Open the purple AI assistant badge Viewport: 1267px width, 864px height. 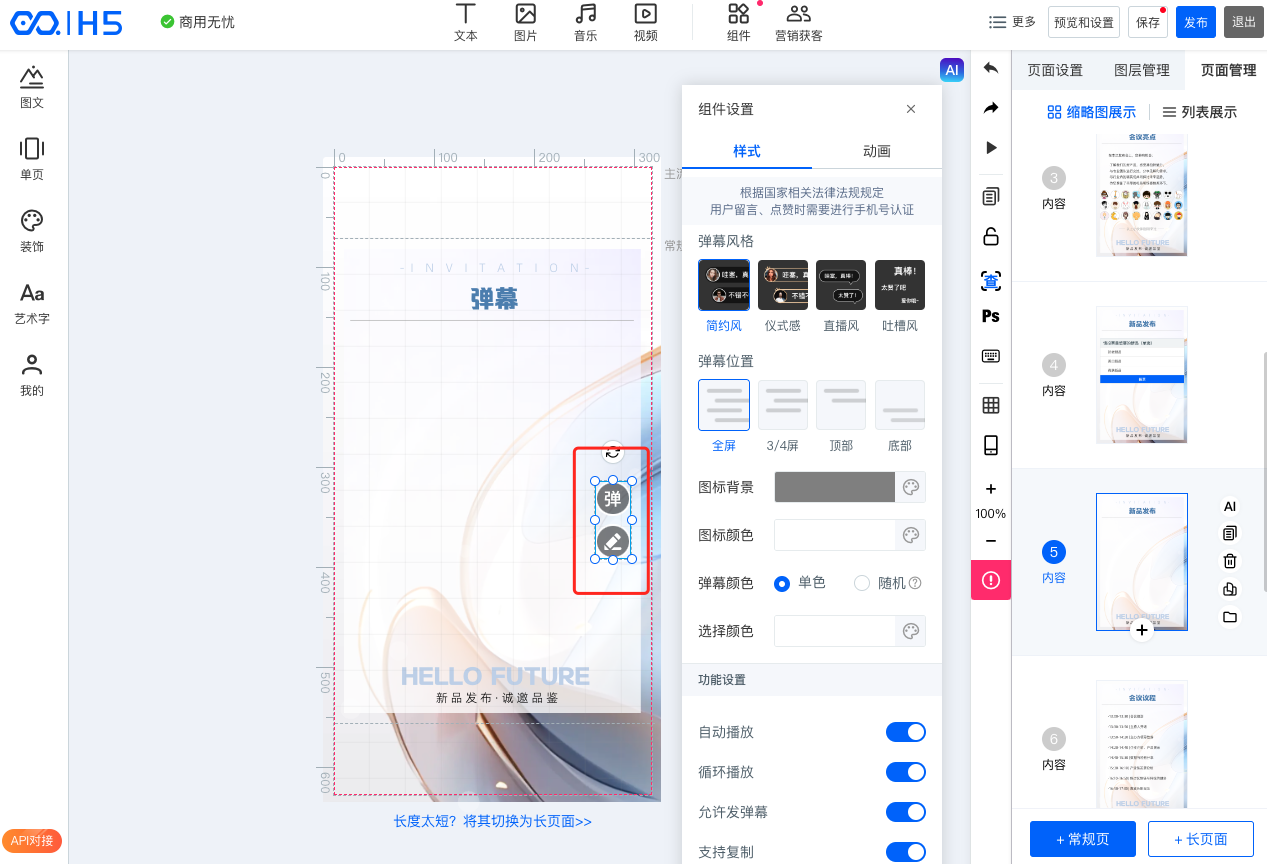(x=952, y=70)
